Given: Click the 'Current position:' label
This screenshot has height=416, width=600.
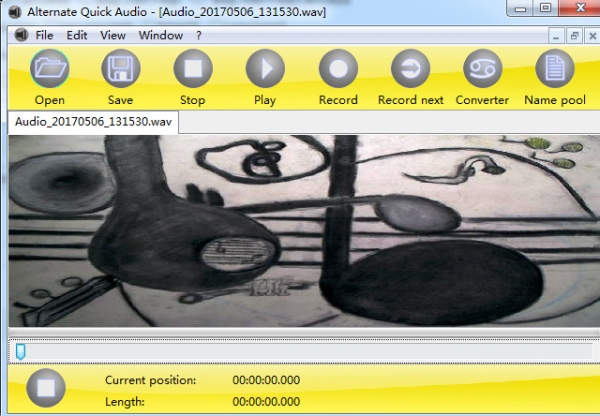Looking at the screenshot, I should point(150,380).
